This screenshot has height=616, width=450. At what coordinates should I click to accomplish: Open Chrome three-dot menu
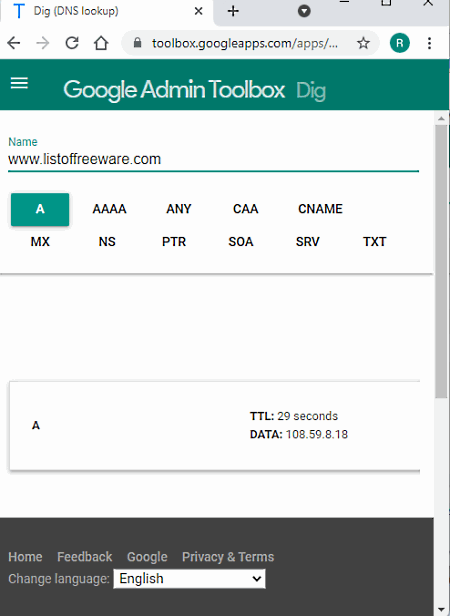click(429, 43)
